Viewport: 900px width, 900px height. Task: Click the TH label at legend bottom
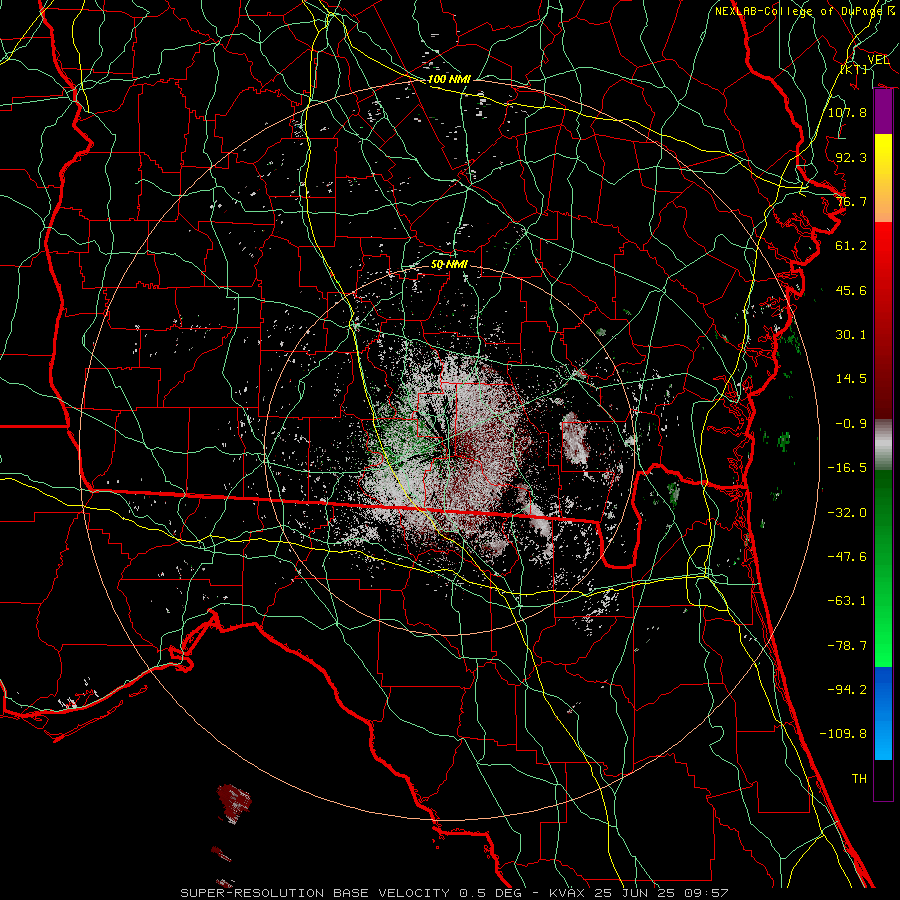(859, 779)
